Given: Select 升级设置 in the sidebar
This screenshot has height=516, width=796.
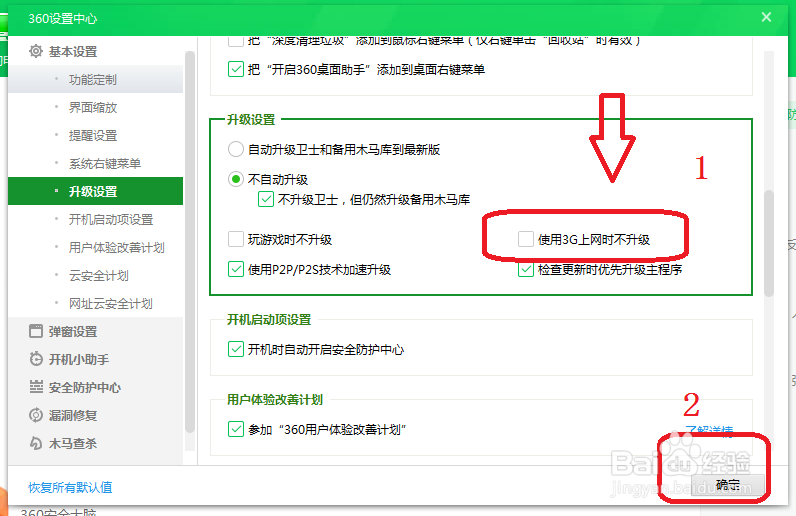Looking at the screenshot, I should tap(95, 191).
